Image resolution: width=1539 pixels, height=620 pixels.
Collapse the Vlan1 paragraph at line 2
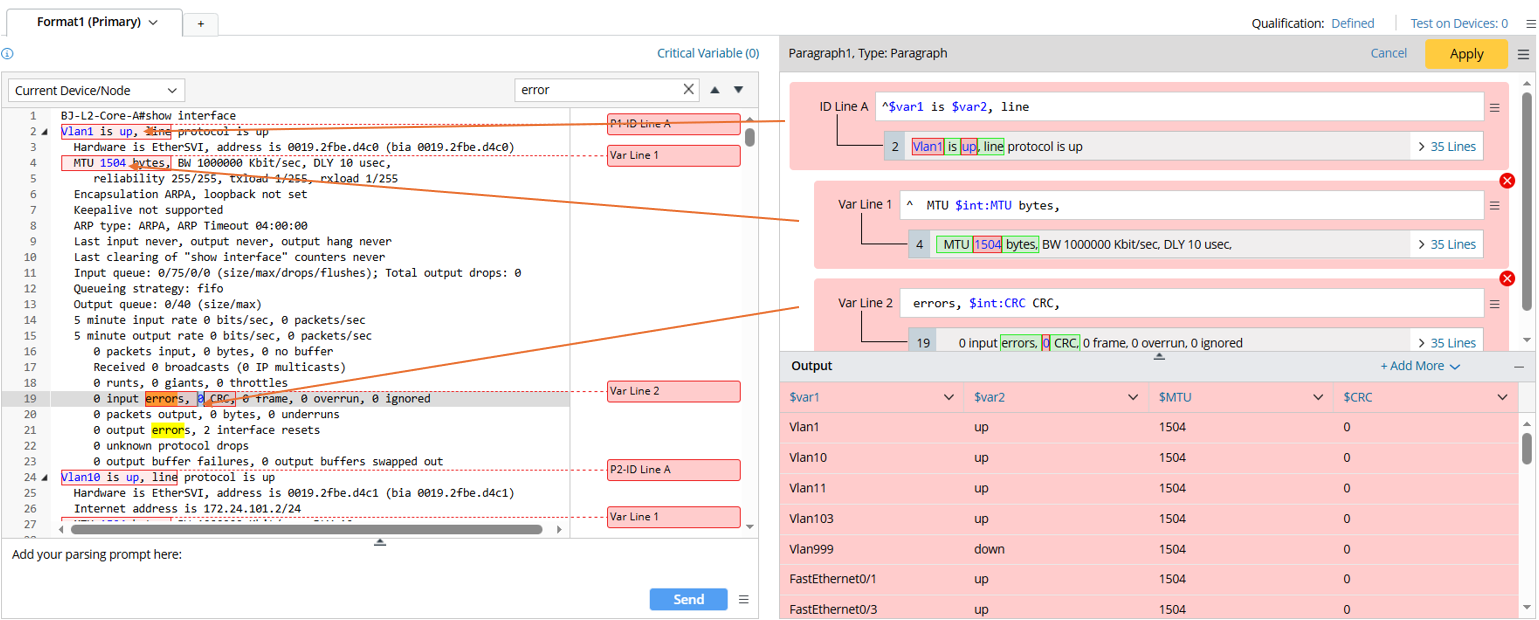click(x=45, y=132)
